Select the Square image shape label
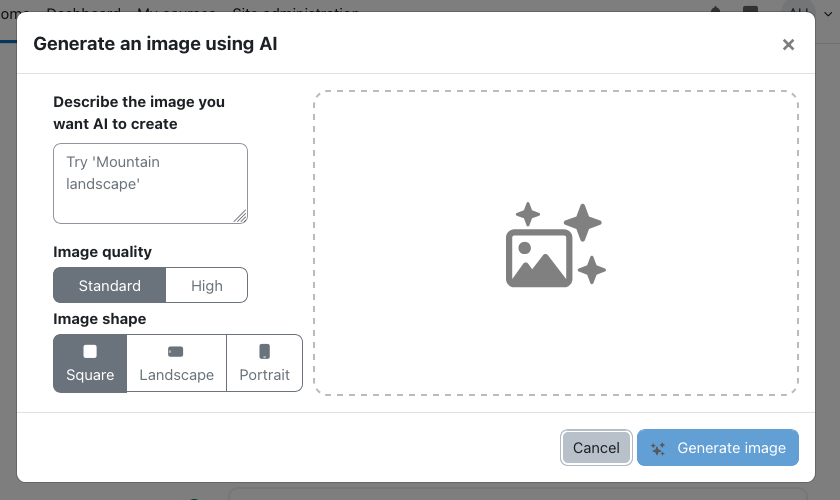 pyautogui.click(x=90, y=375)
